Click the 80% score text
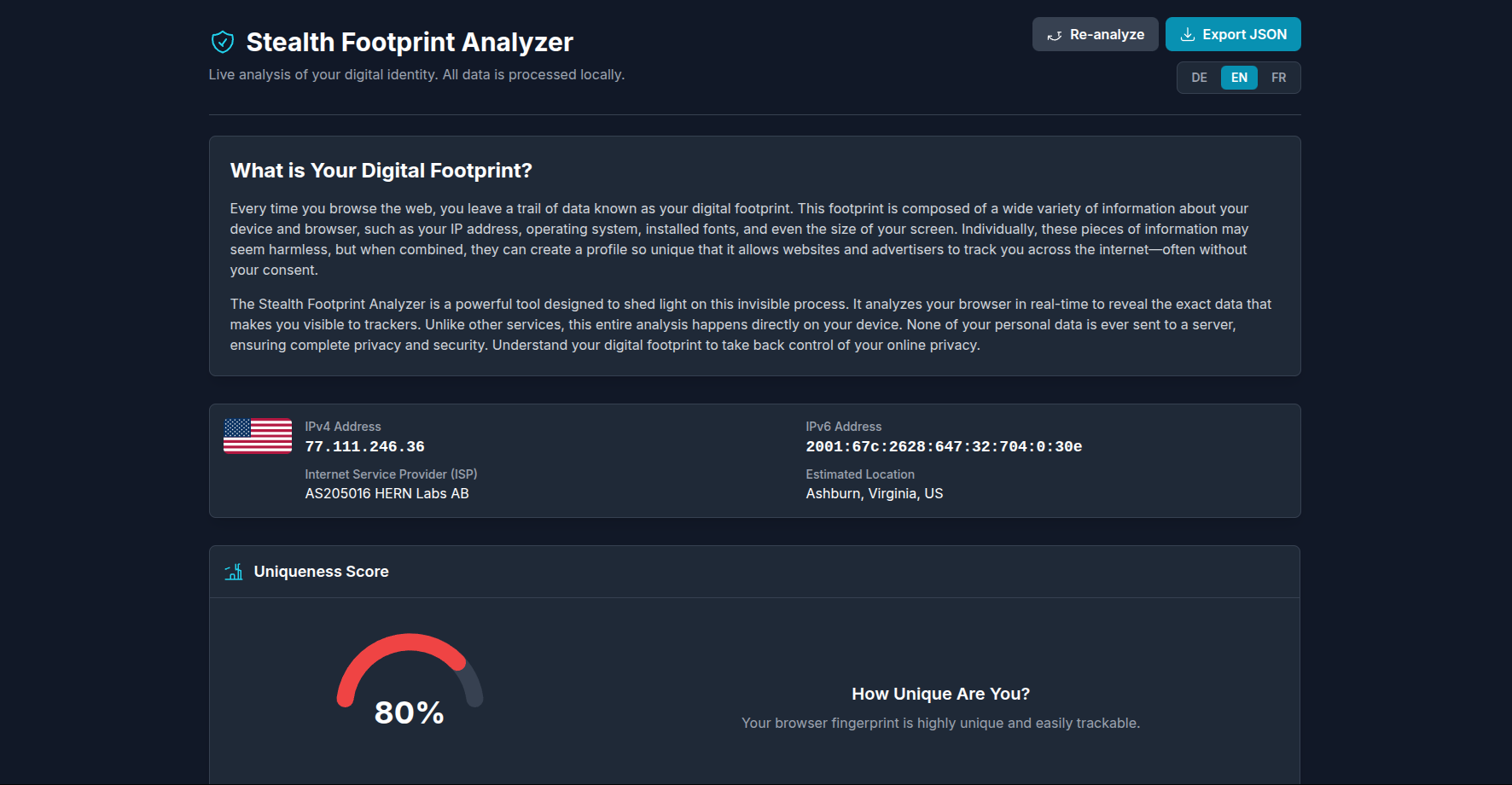The image size is (1512, 785). coord(410,712)
